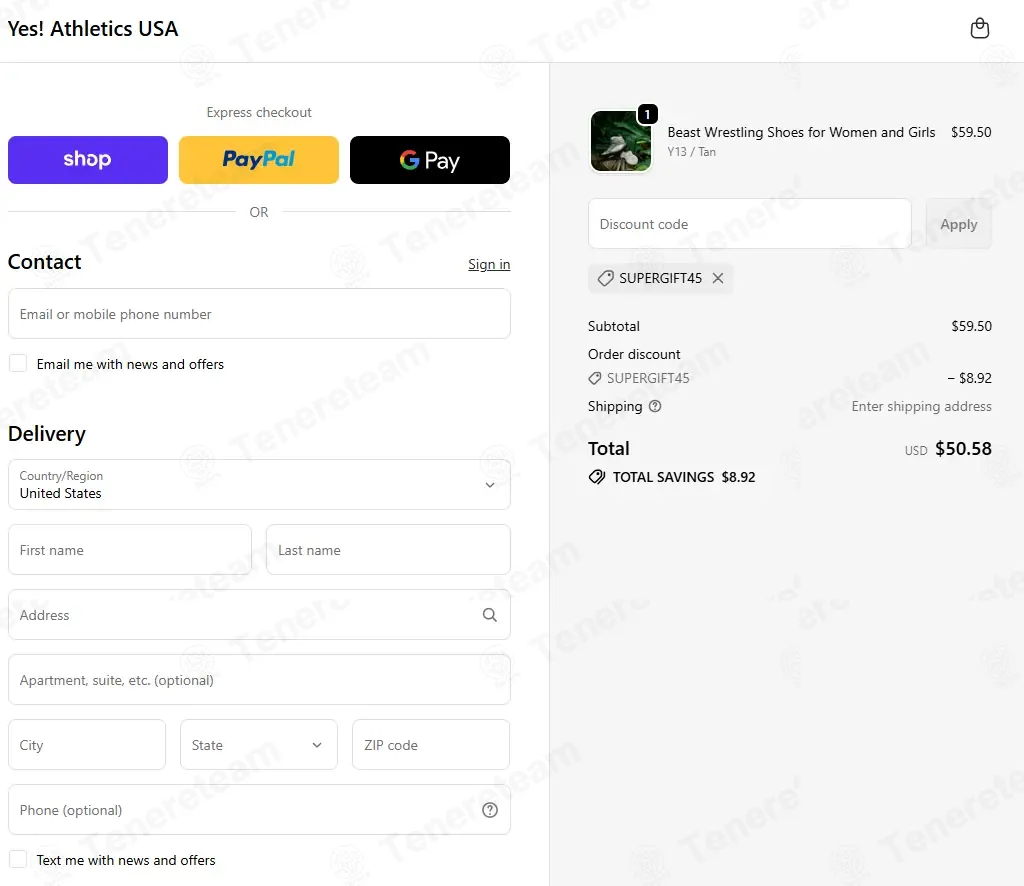Open the shopping bag cart icon
This screenshot has width=1024, height=886.
tap(980, 28)
